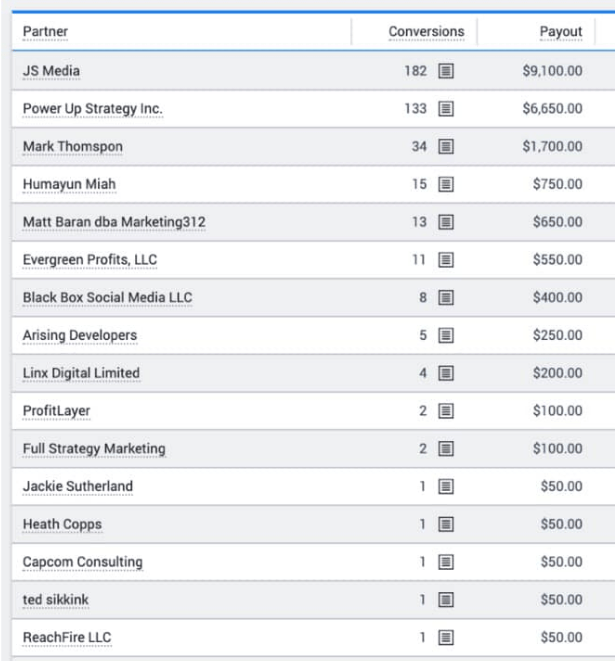Open the details icon for ReachFire LLC

click(x=446, y=637)
